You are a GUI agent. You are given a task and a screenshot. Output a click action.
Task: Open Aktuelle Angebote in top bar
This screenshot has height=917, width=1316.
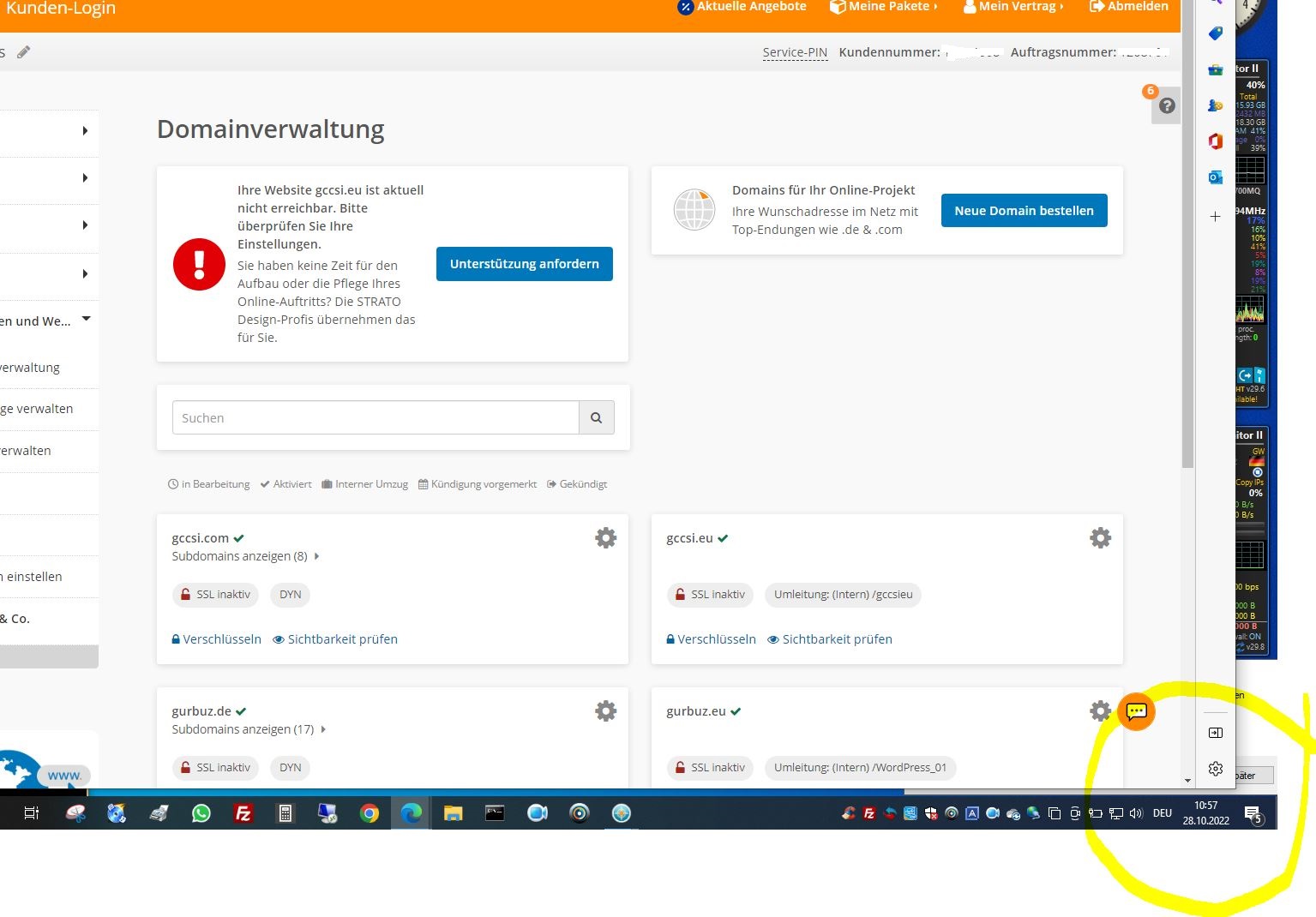click(x=742, y=7)
